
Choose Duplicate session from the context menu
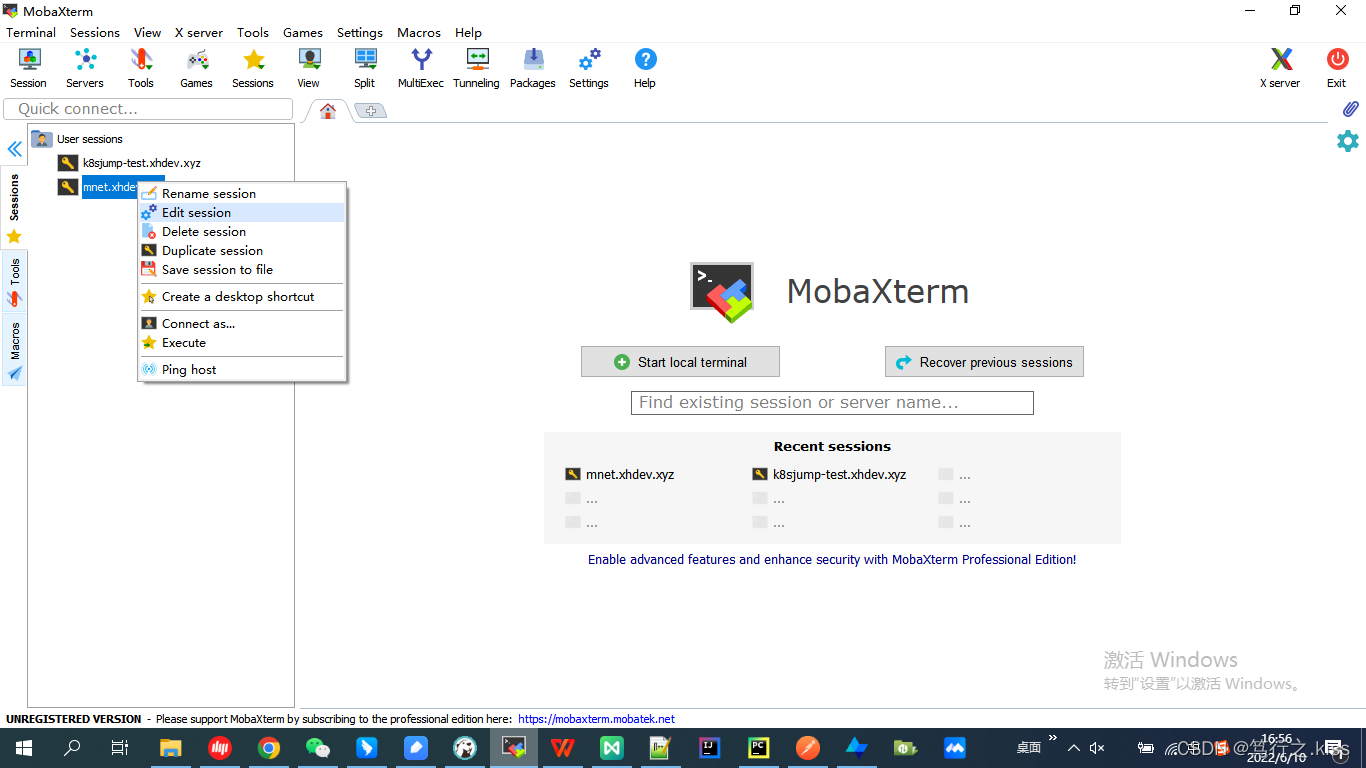coord(241,251)
